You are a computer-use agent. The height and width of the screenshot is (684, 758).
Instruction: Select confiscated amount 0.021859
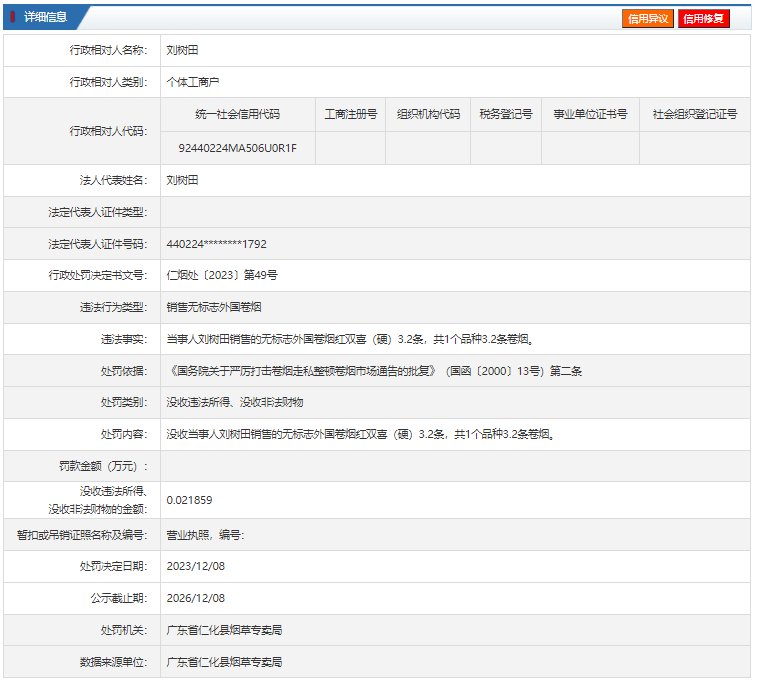coord(189,500)
